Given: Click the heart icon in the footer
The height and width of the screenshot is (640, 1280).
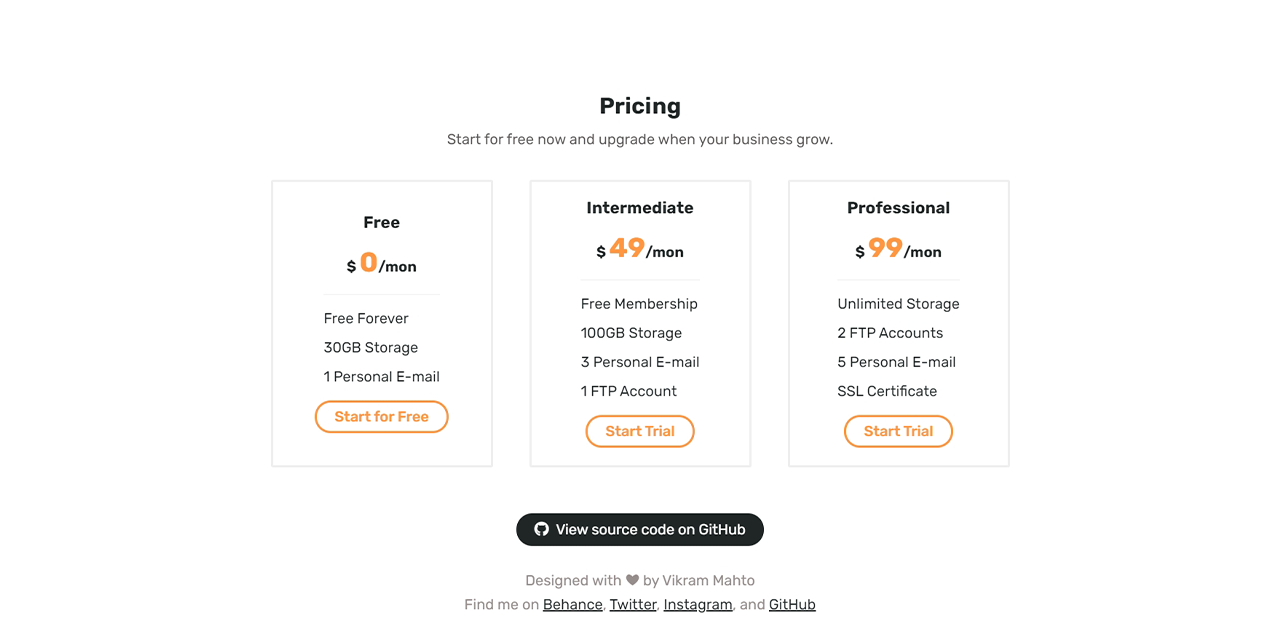Looking at the screenshot, I should tap(631, 580).
